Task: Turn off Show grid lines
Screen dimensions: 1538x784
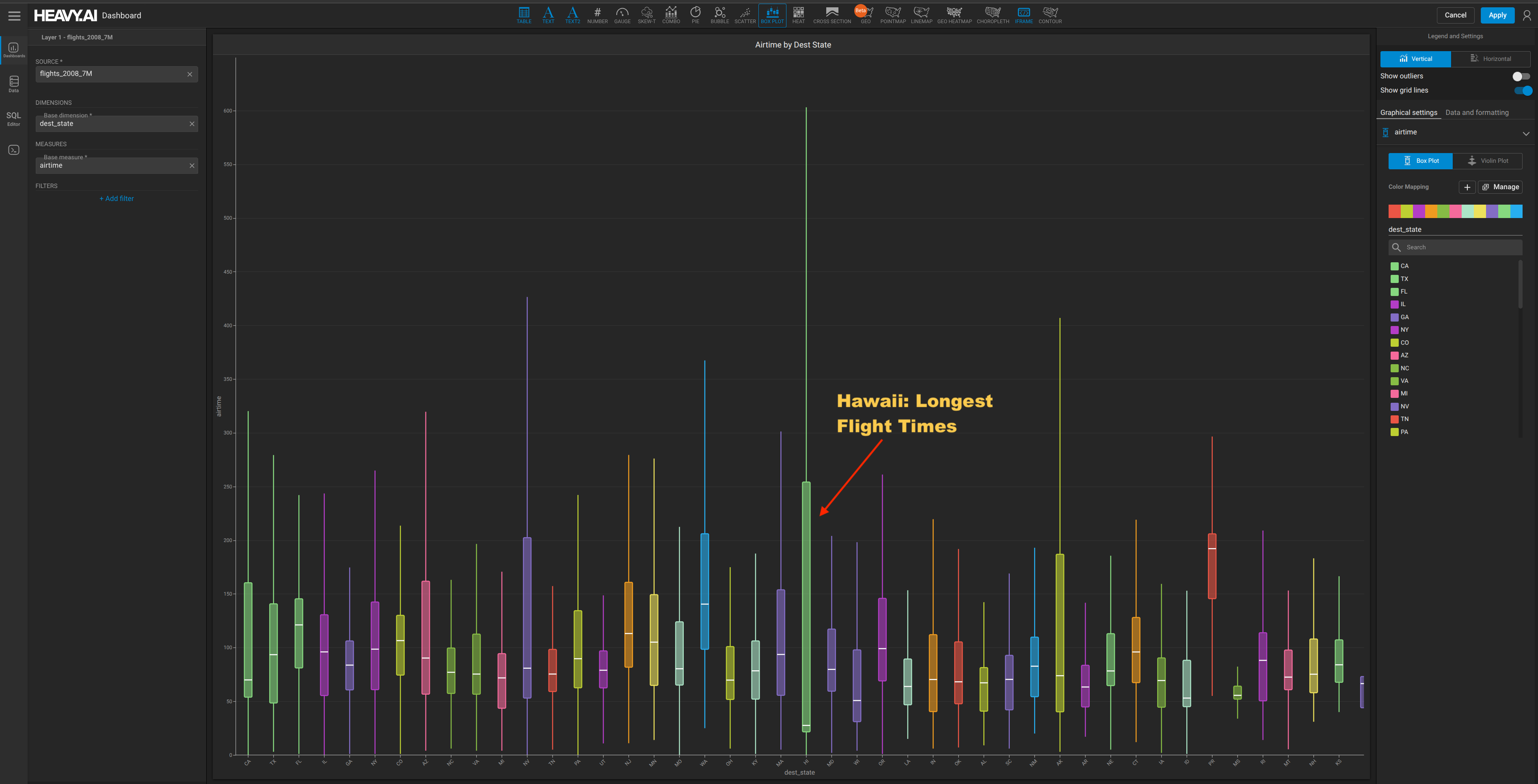Action: [1523, 91]
